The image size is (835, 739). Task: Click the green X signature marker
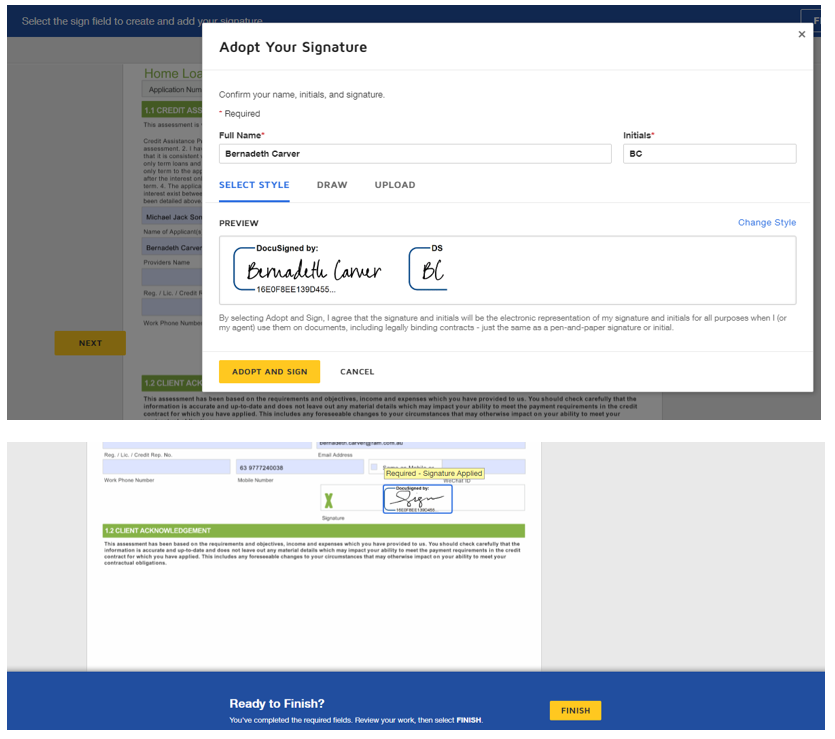[x=329, y=499]
